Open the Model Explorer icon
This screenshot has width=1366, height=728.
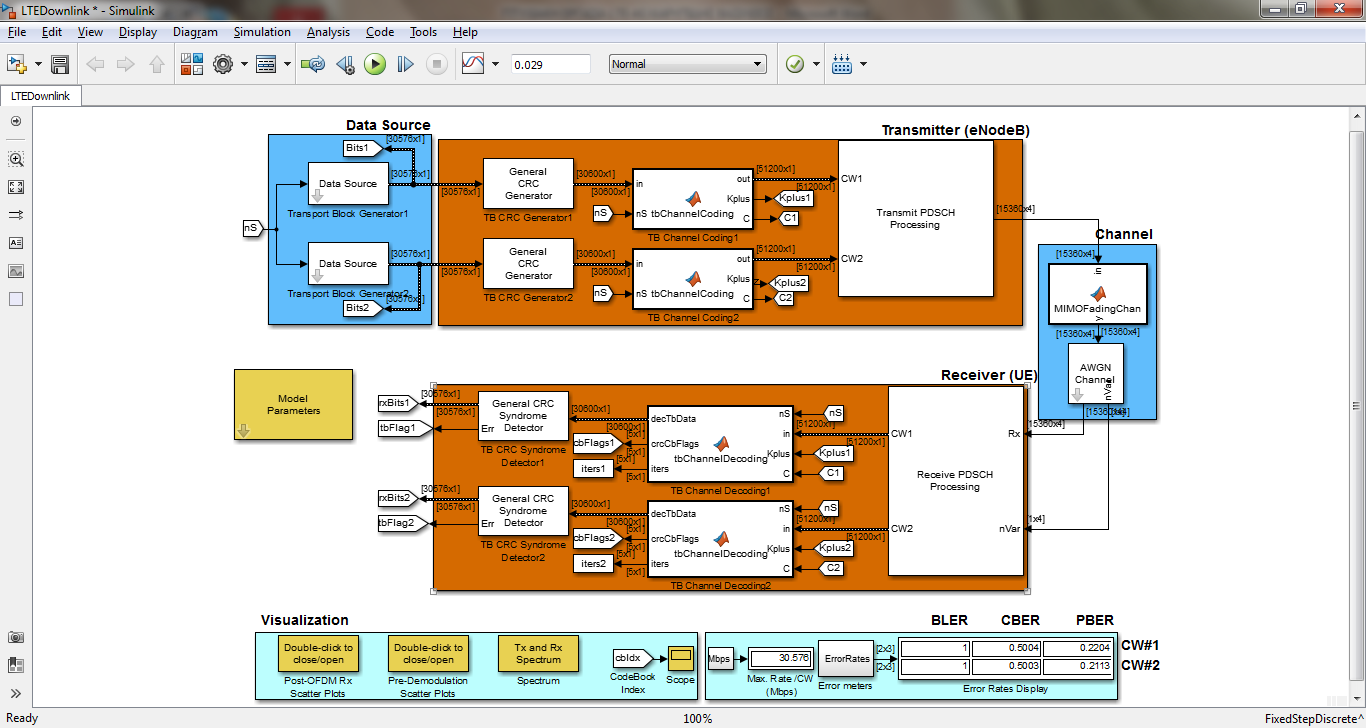click(x=266, y=64)
